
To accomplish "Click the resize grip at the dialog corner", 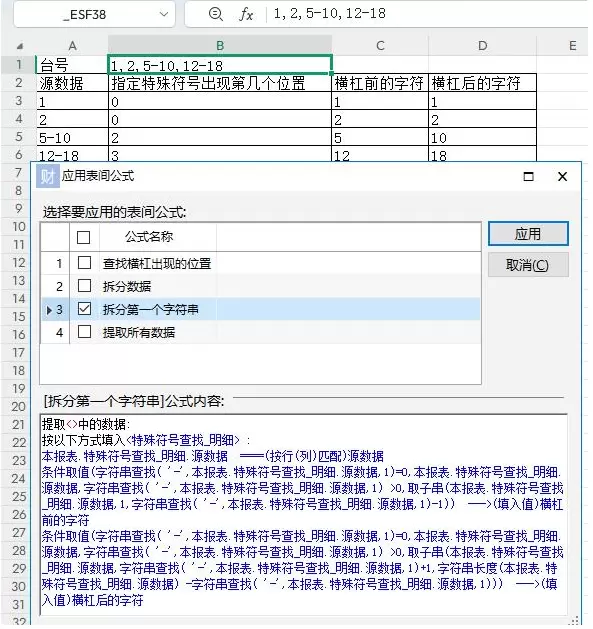I will pyautogui.click(x=575, y=620).
